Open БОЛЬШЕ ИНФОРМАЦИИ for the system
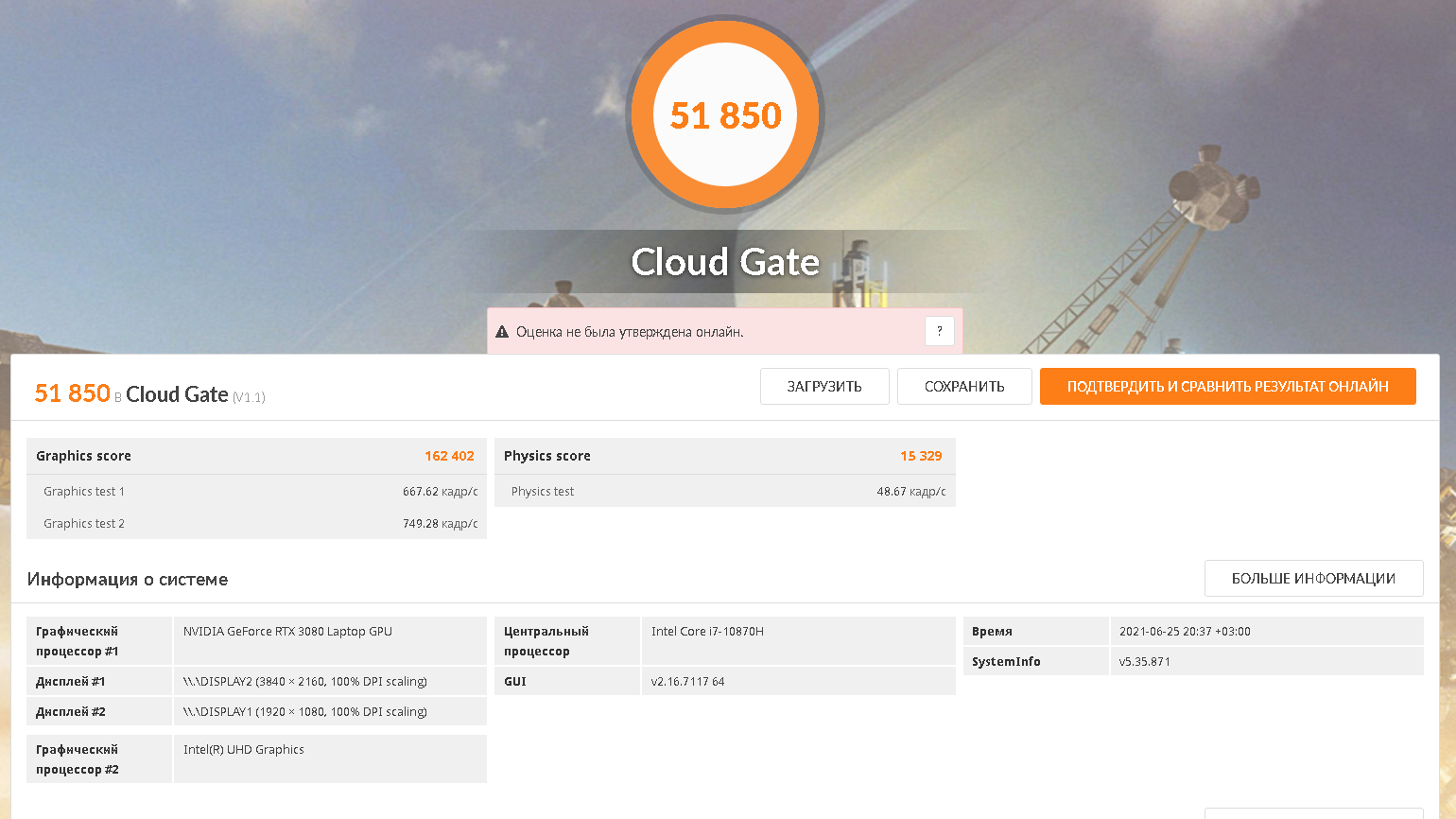The height and width of the screenshot is (819, 1456). [x=1313, y=578]
